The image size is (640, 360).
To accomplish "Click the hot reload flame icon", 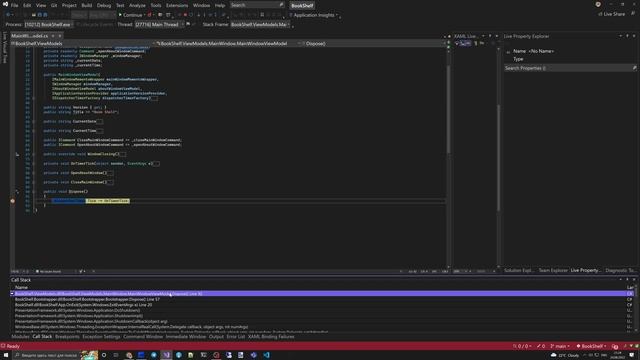I will pos(149,15).
